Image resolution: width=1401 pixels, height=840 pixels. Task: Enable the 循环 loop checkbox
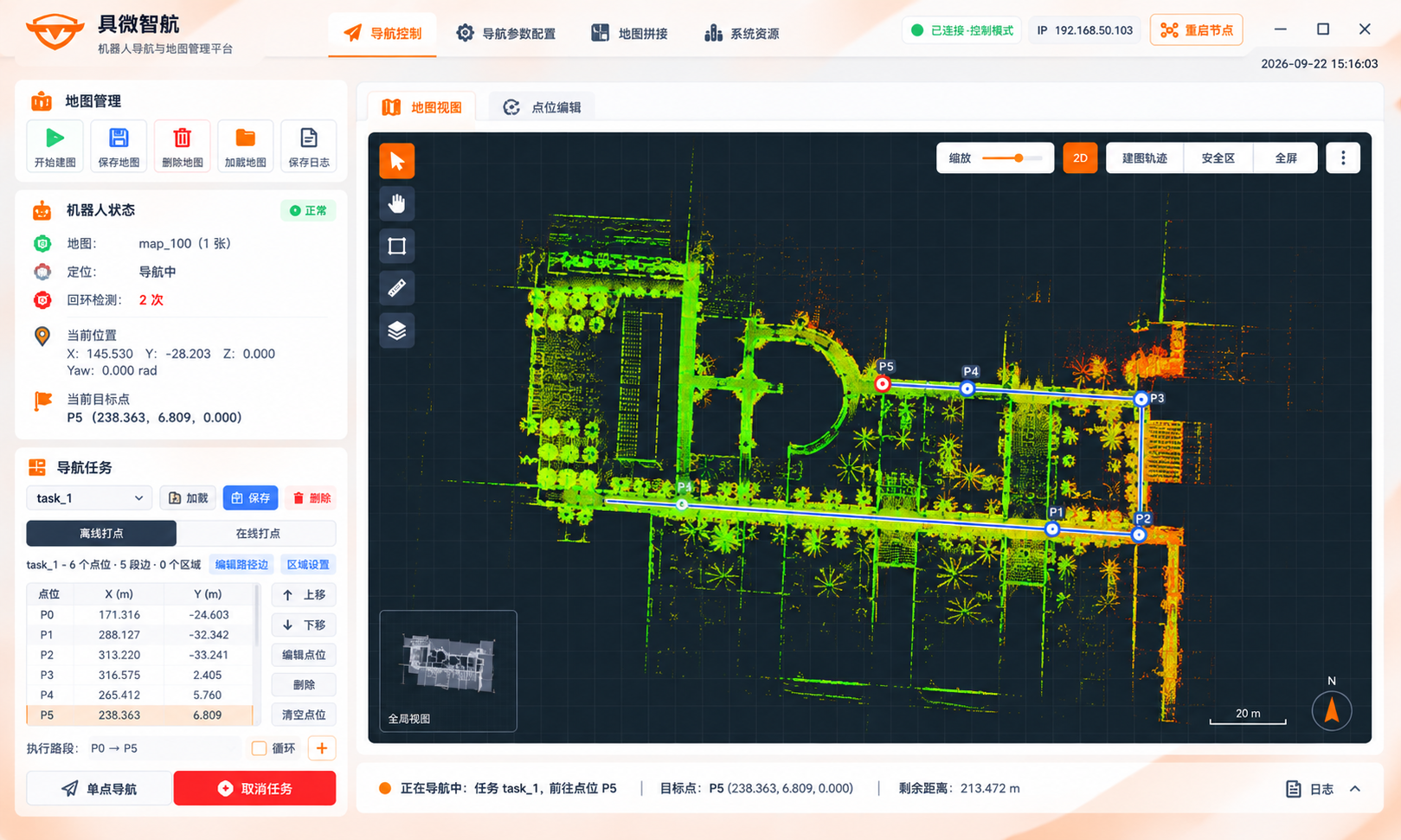click(x=259, y=748)
